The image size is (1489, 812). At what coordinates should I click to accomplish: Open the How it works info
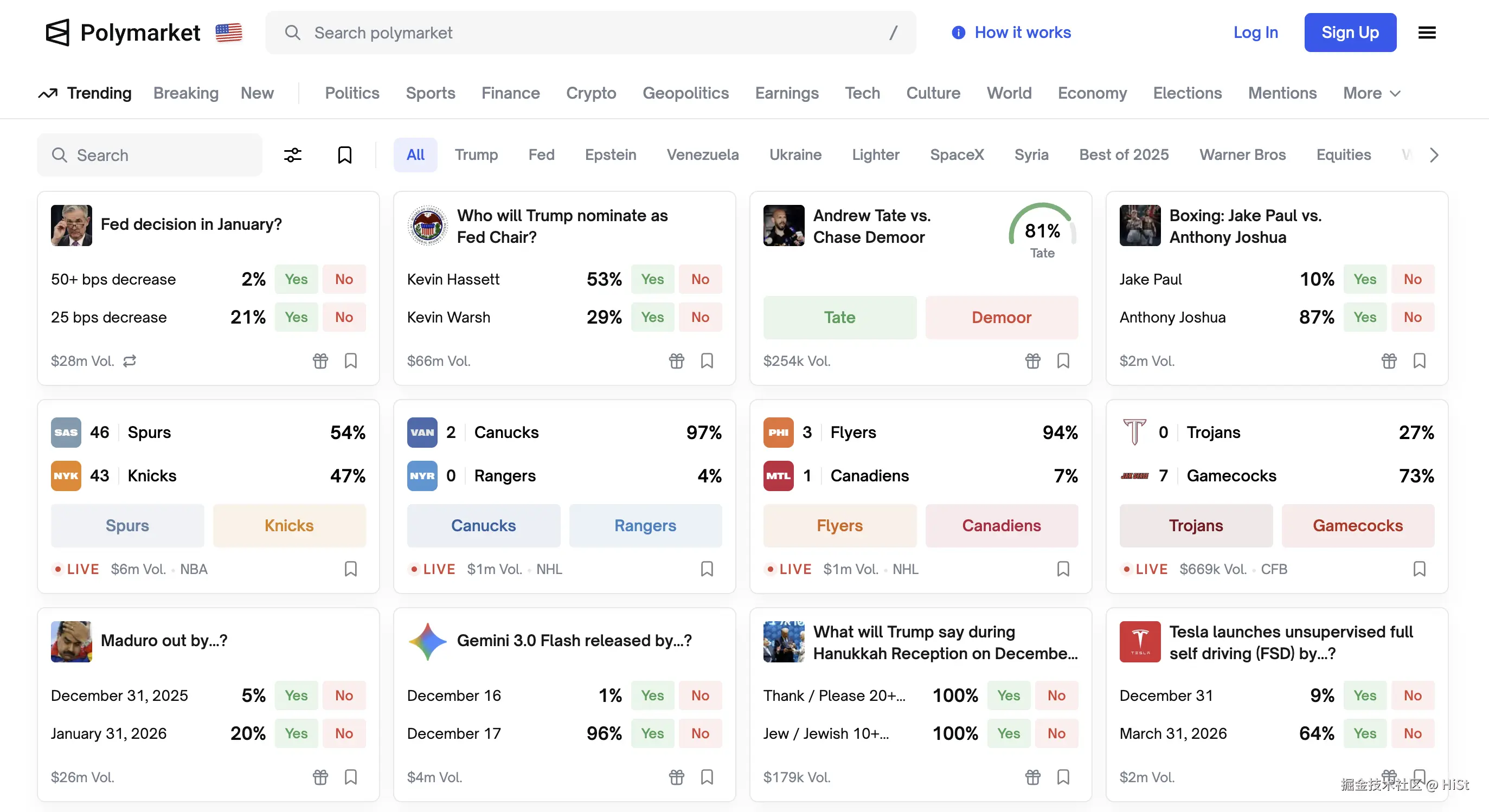click(x=1011, y=33)
